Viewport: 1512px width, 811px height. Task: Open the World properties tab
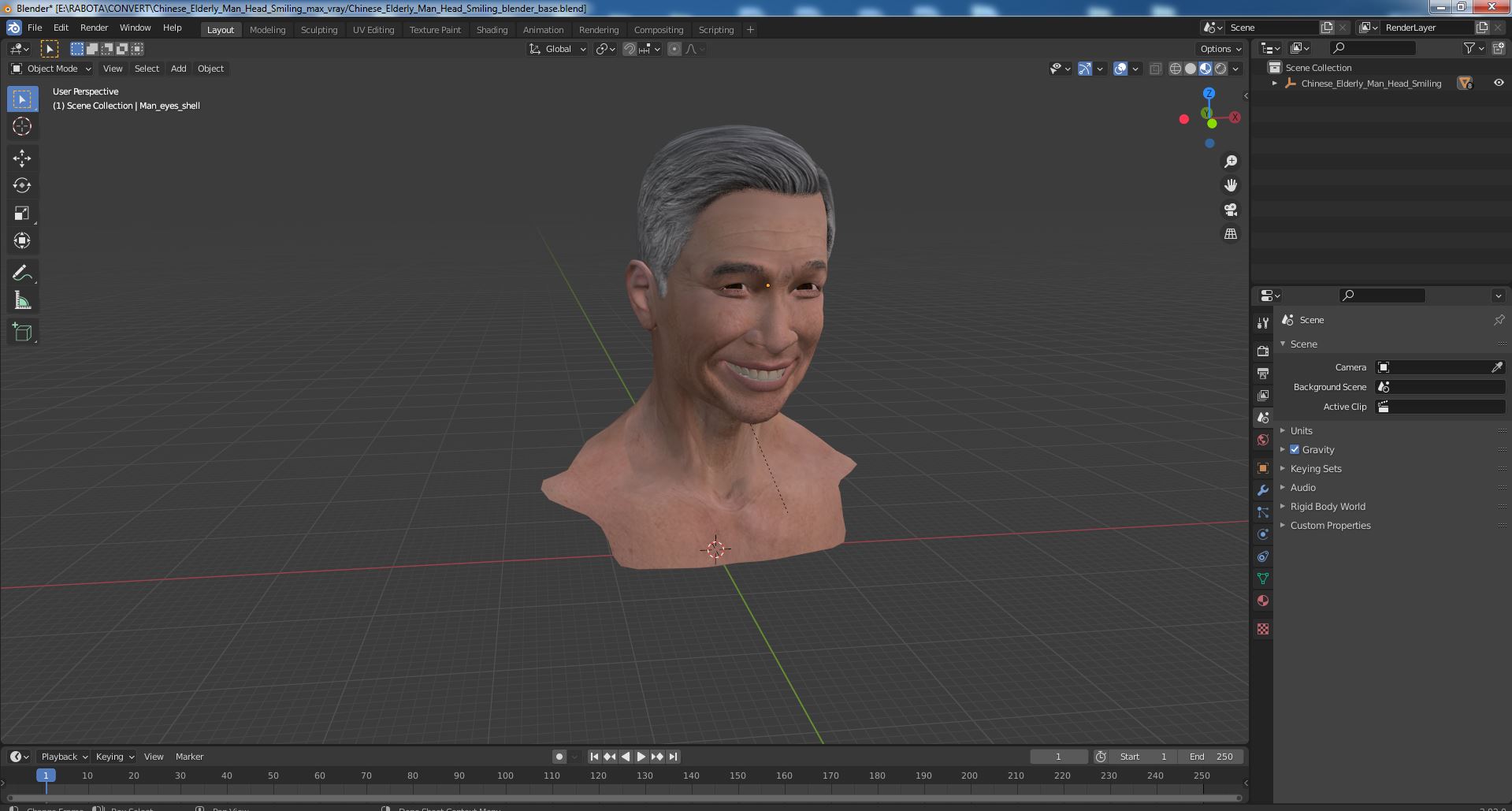[1263, 440]
